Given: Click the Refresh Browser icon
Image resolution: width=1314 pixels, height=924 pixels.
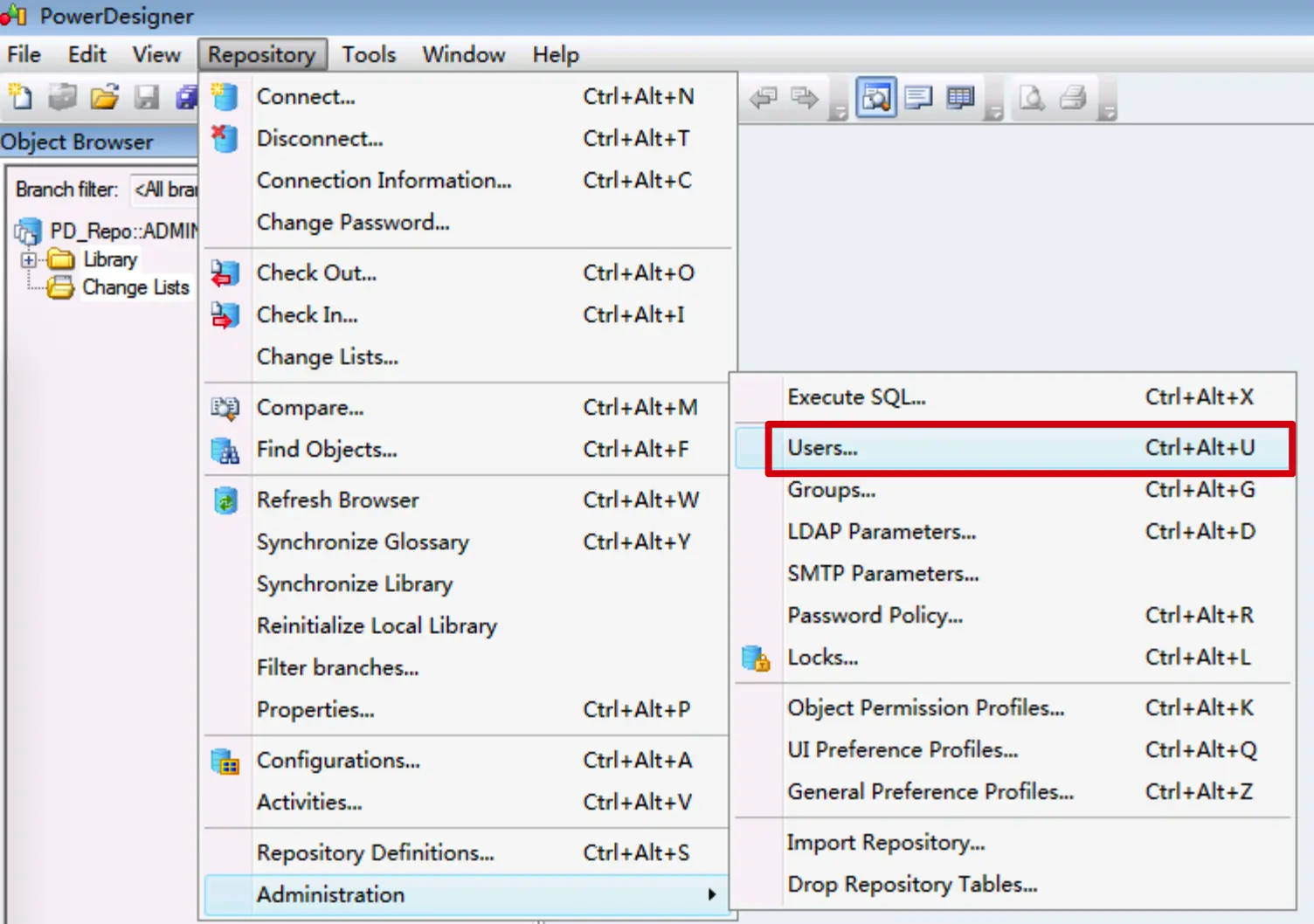Looking at the screenshot, I should 225,500.
